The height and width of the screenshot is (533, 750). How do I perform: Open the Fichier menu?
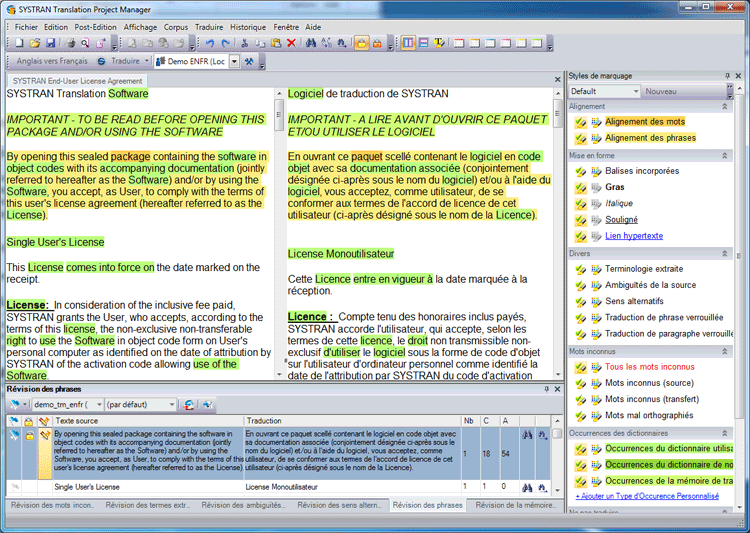click(26, 27)
